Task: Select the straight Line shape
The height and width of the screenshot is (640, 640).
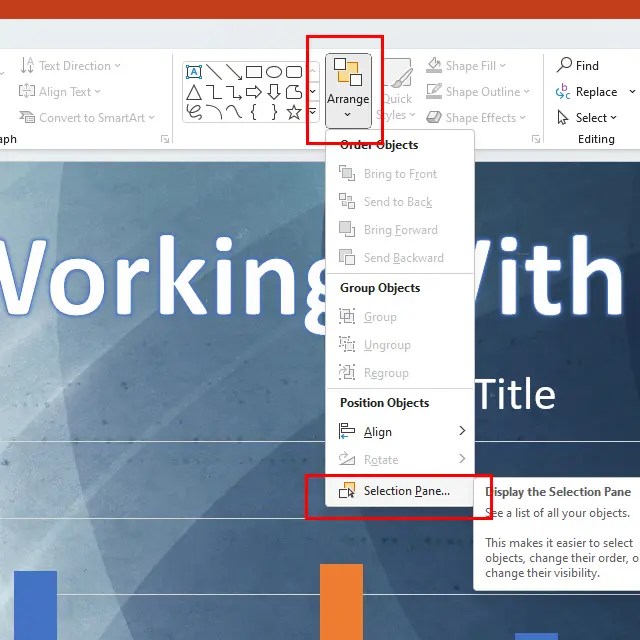Action: coord(214,72)
